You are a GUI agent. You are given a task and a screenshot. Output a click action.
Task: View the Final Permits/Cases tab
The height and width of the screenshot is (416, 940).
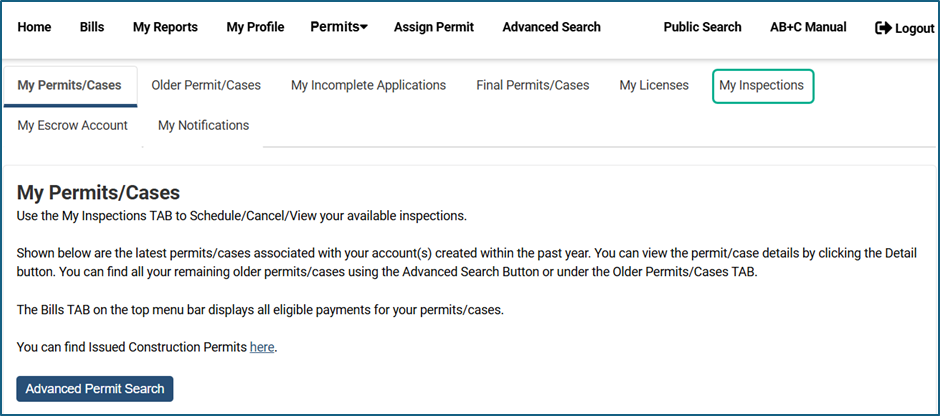(x=532, y=85)
